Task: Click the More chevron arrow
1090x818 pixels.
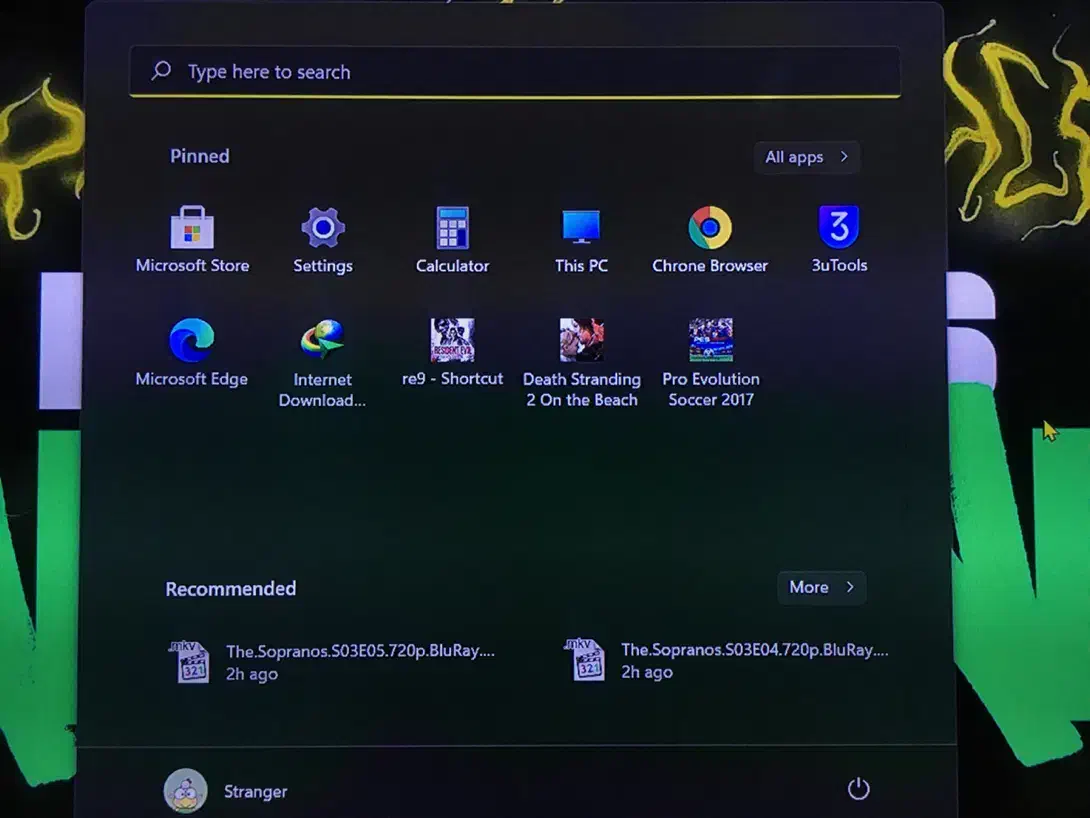Action: click(849, 587)
